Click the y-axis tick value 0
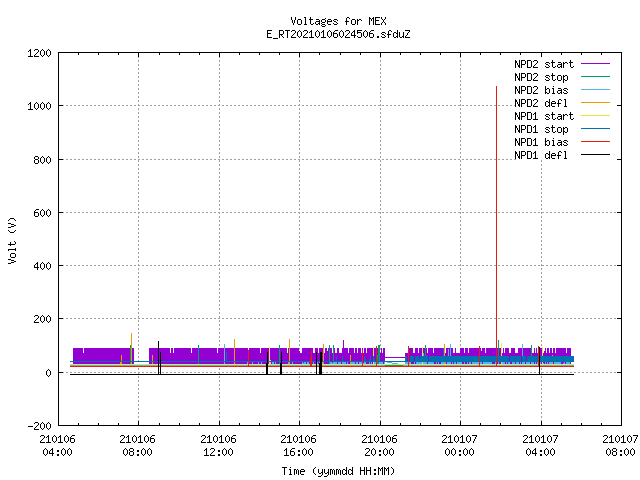This screenshot has height=480, width=640. coord(49,373)
